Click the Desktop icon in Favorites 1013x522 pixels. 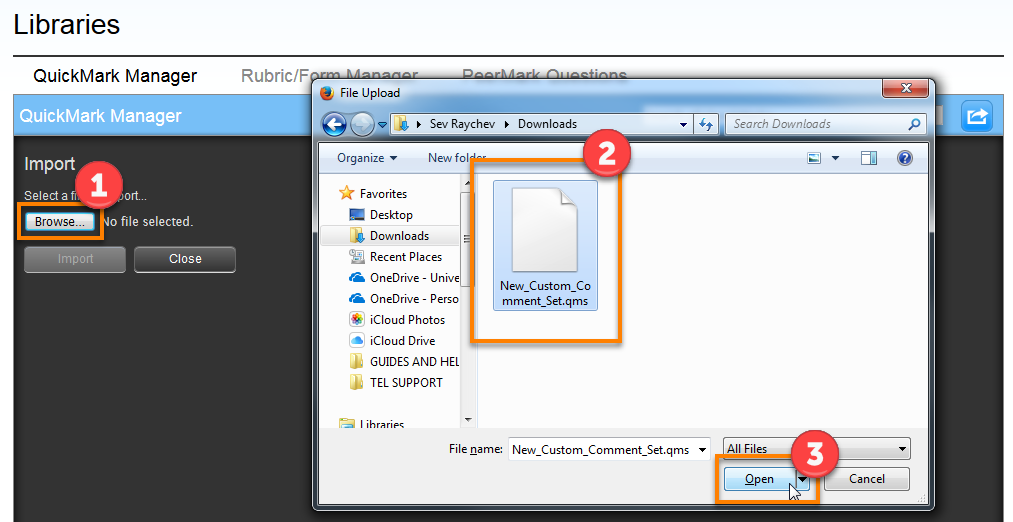click(x=357, y=214)
